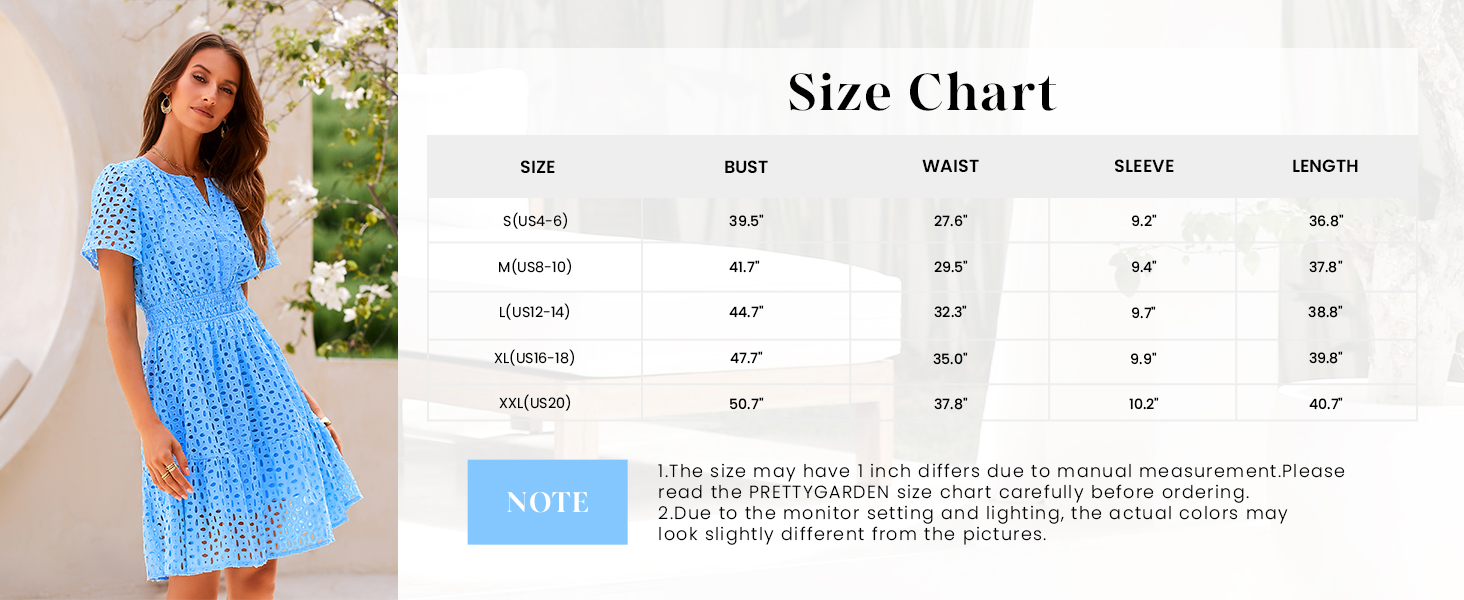This screenshot has width=1464, height=600.
Task: Select the SLEEVE column header
Action: [x=1144, y=166]
